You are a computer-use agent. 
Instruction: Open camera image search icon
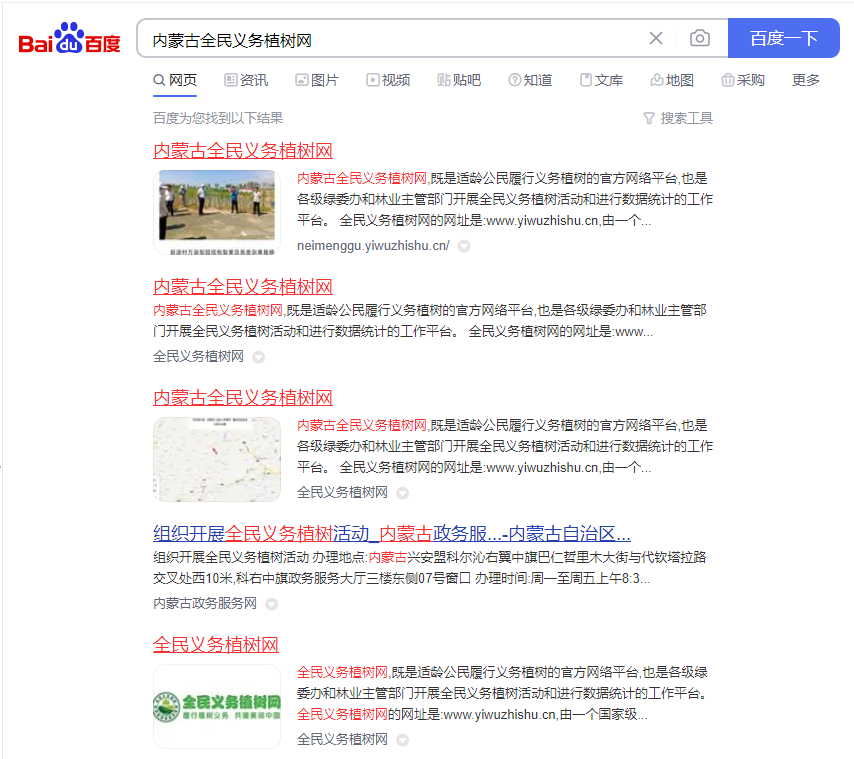coord(700,39)
